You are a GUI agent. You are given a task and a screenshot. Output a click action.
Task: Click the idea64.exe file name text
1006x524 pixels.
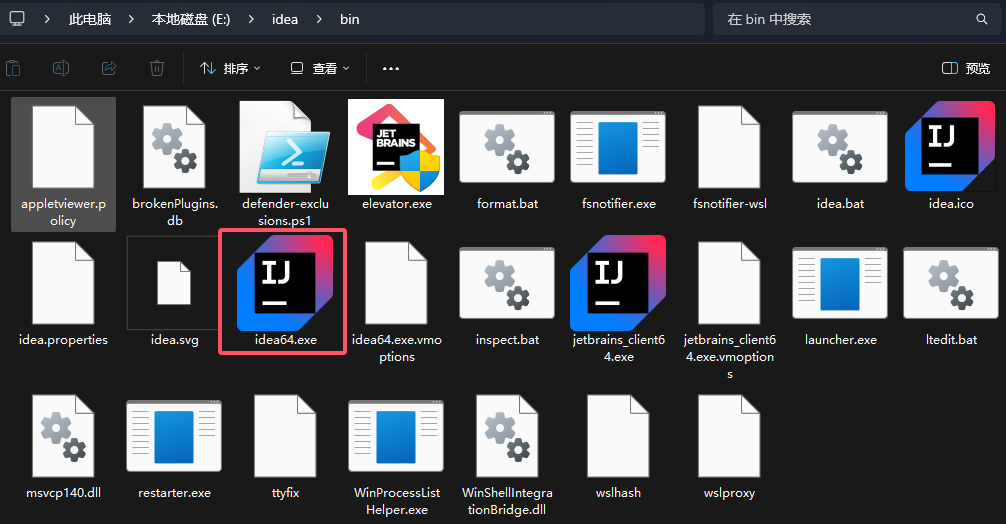pyautogui.click(x=286, y=340)
